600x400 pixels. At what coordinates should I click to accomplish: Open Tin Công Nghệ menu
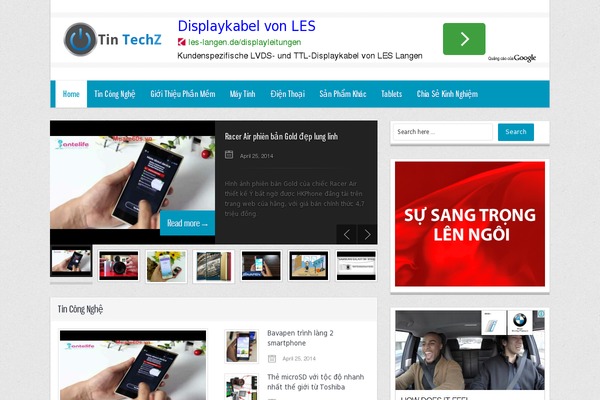pos(115,94)
